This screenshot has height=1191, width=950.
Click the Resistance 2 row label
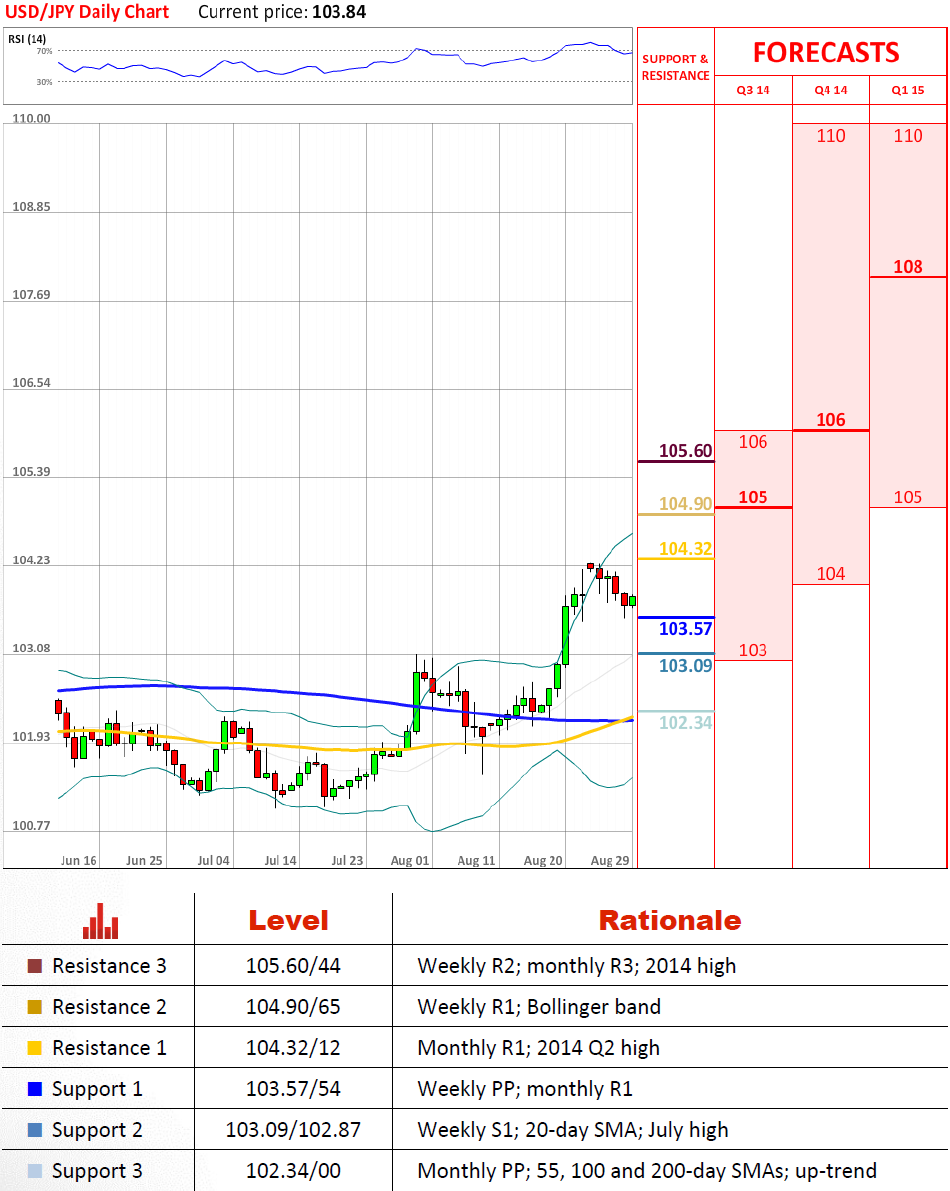(109, 1007)
